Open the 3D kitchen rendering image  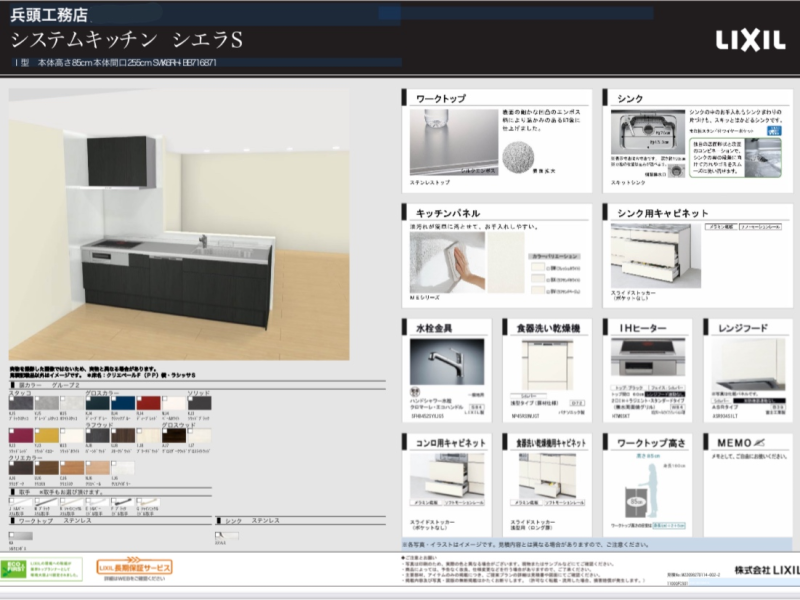pos(179,224)
